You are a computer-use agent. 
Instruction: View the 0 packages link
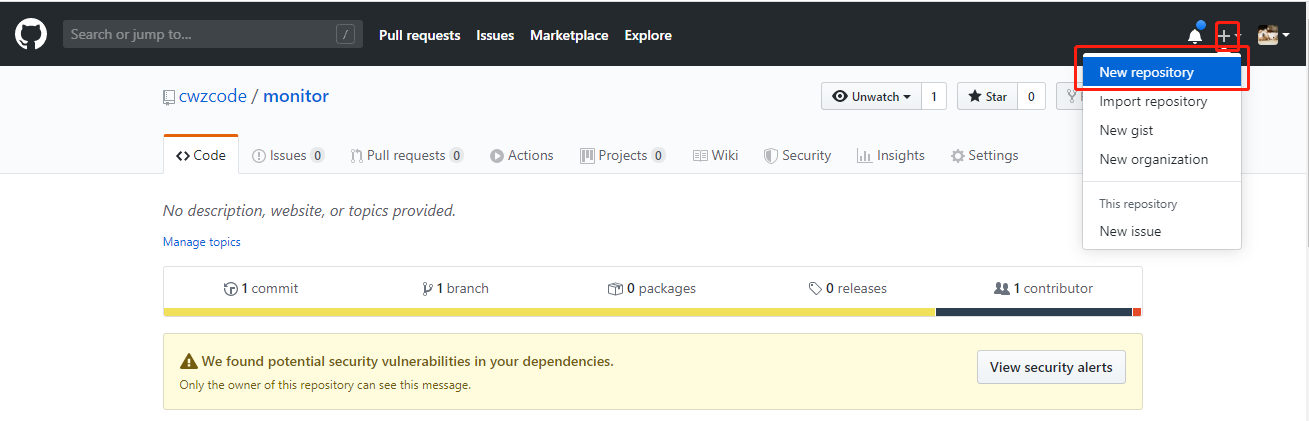click(652, 288)
